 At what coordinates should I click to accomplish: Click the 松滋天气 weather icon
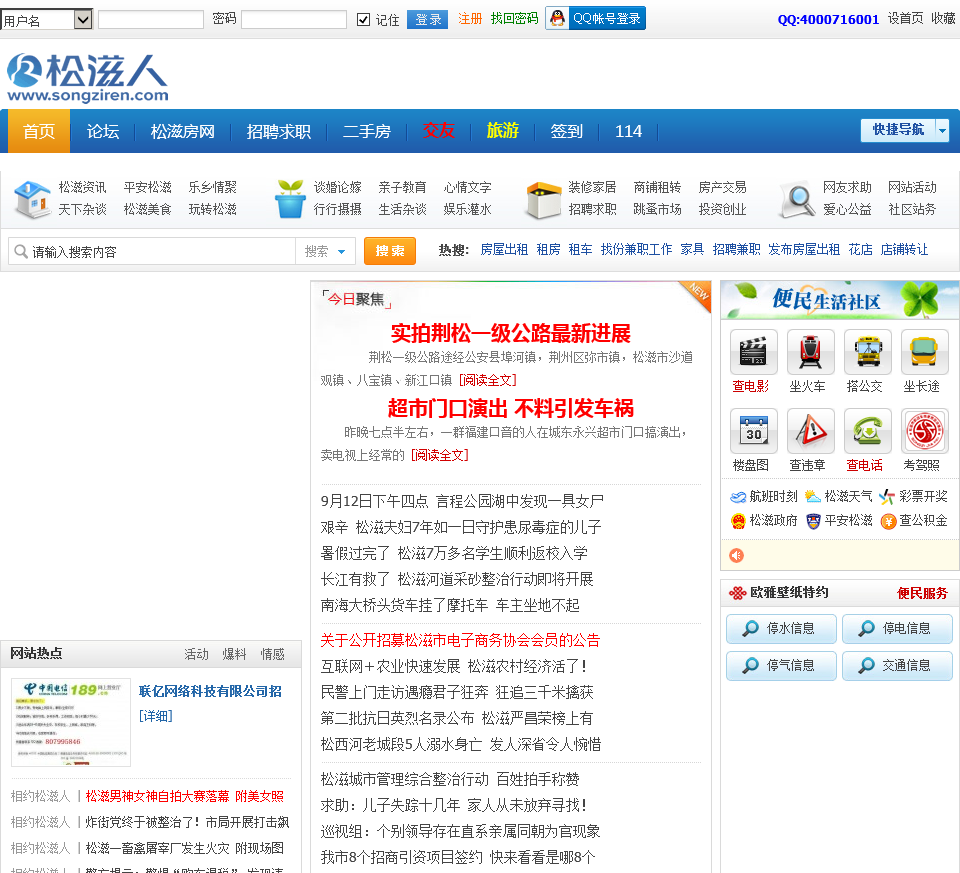[x=812, y=496]
